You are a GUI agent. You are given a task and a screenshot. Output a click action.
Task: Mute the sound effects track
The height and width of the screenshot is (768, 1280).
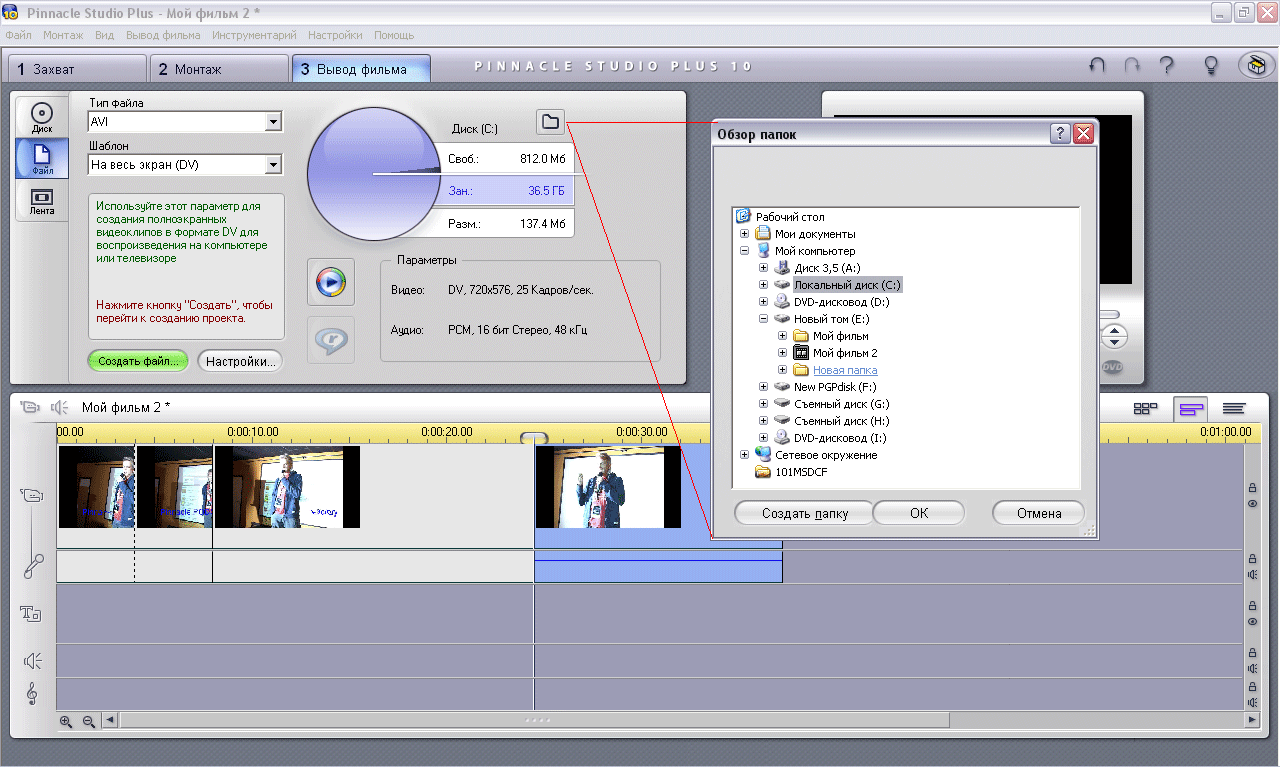coord(1252,669)
